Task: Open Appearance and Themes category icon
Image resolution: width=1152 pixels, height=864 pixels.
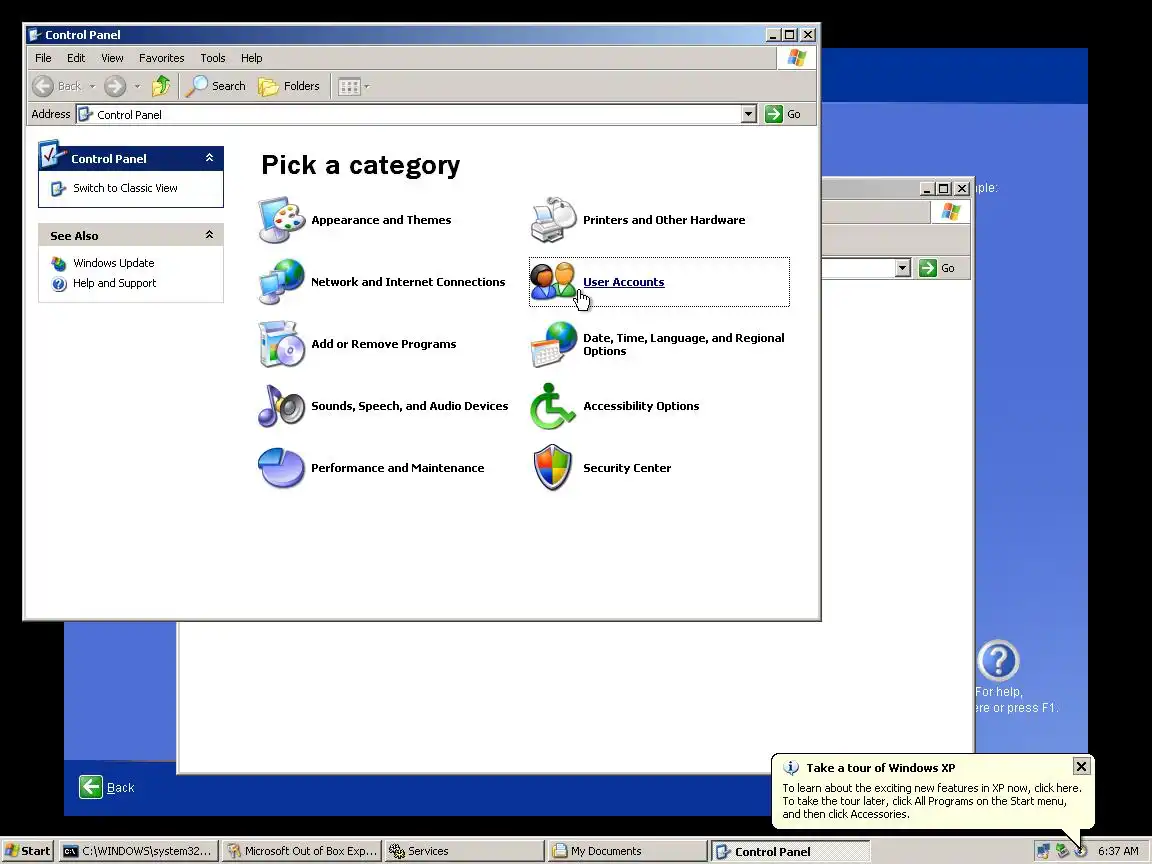Action: pos(281,220)
